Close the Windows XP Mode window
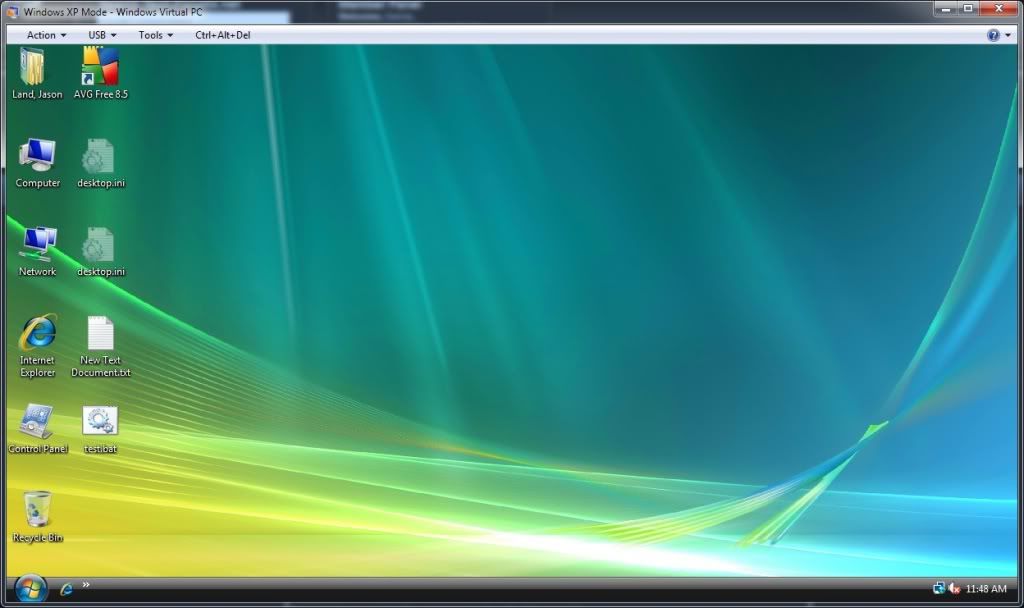This screenshot has height=608, width=1024. point(999,8)
